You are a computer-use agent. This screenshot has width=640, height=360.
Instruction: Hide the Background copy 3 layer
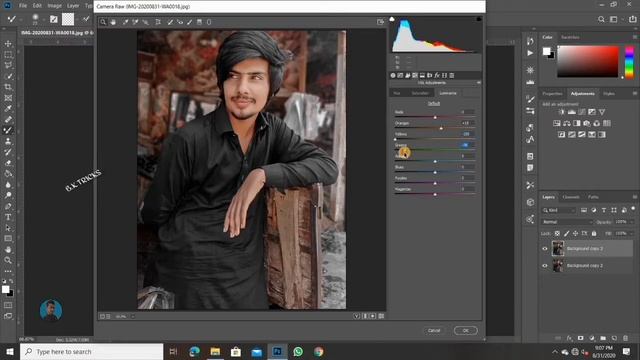point(544,249)
